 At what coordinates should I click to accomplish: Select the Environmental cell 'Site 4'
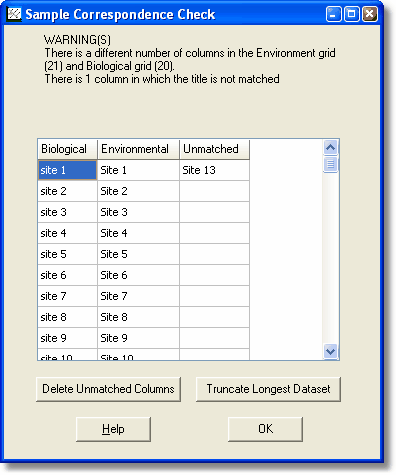pyautogui.click(x=138, y=233)
